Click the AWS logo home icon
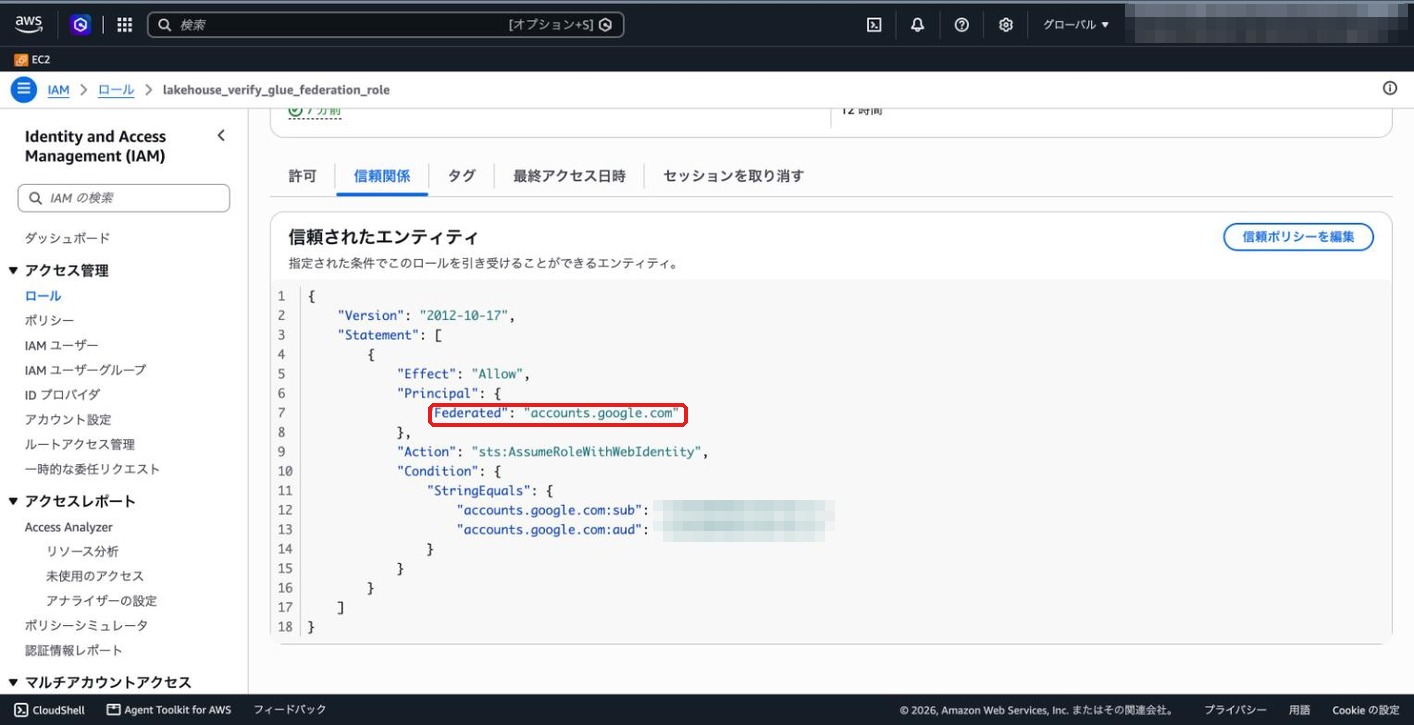The height and width of the screenshot is (725, 1414). click(29, 25)
